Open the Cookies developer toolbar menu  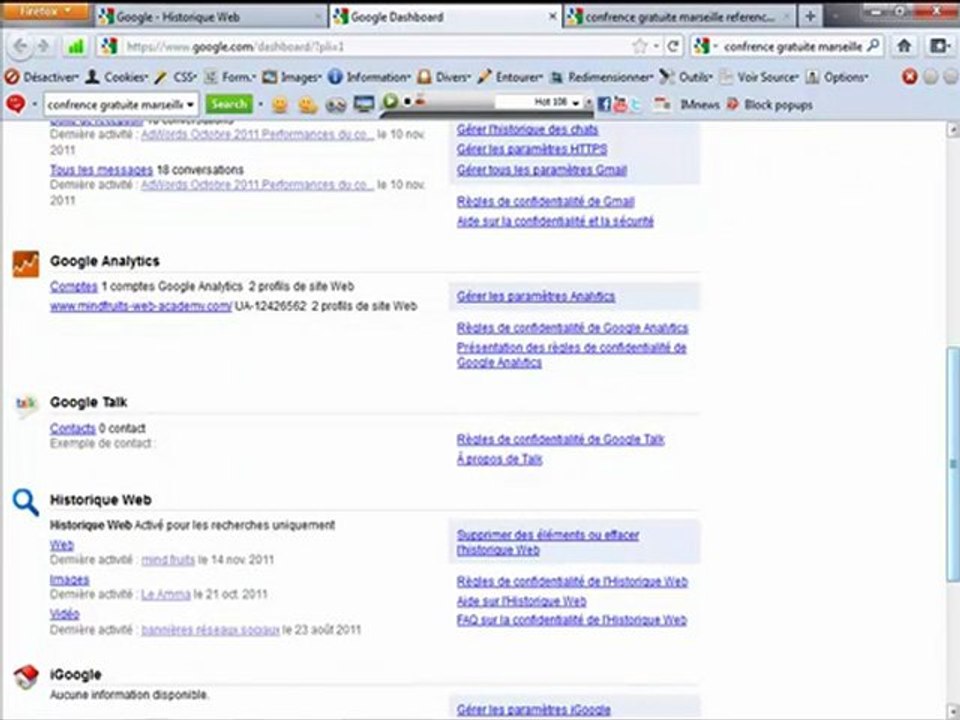(x=116, y=77)
